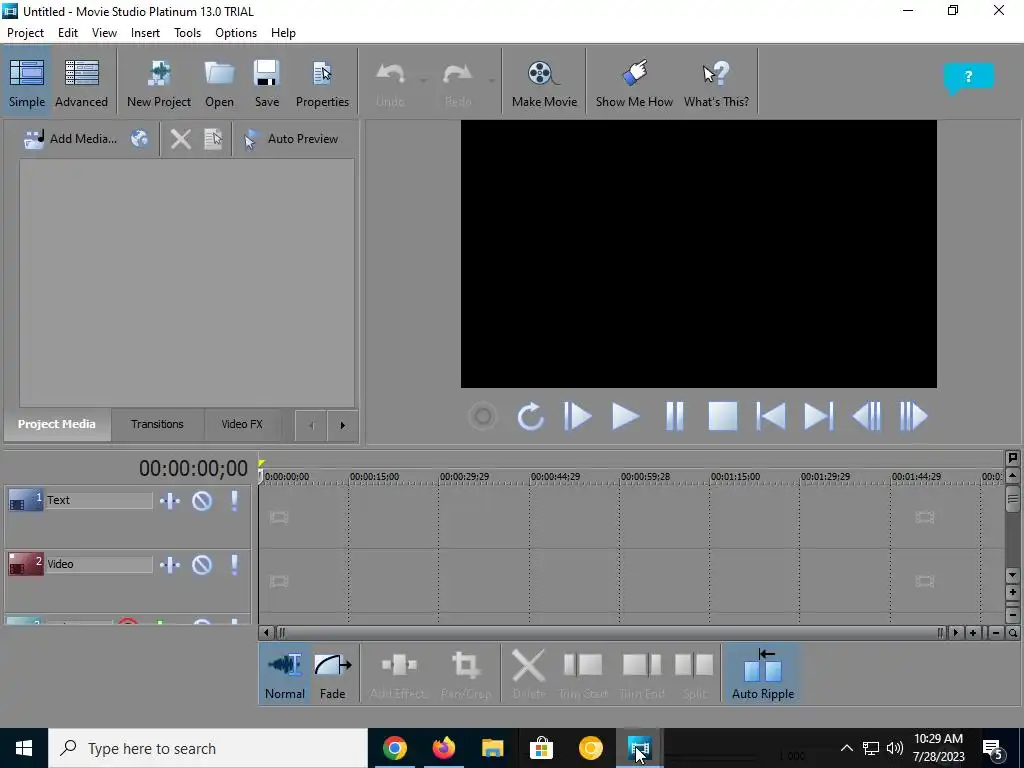Click the timecode display 00:00:00;00
1024x768 pixels.
click(x=193, y=468)
